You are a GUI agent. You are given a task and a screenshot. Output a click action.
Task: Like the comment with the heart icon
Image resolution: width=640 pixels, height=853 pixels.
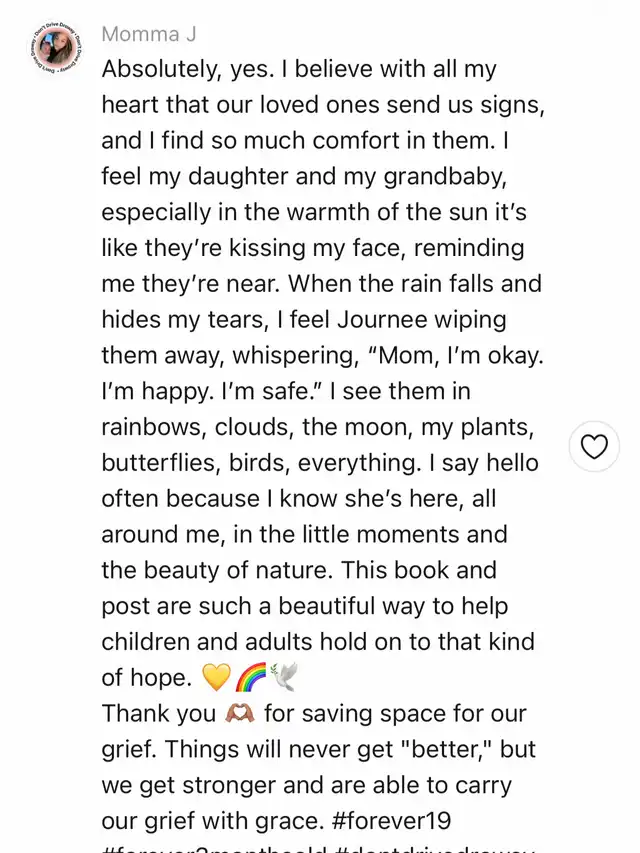pos(594,447)
